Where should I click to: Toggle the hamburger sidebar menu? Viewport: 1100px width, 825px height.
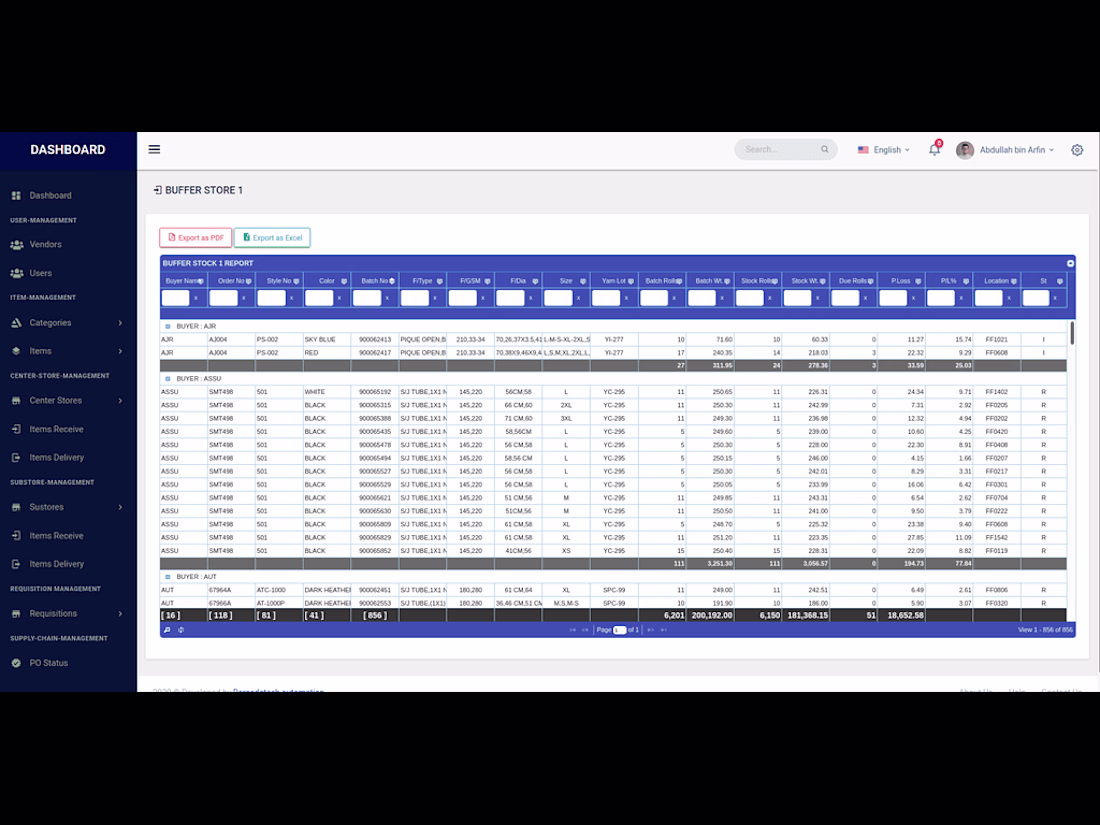[x=154, y=149]
